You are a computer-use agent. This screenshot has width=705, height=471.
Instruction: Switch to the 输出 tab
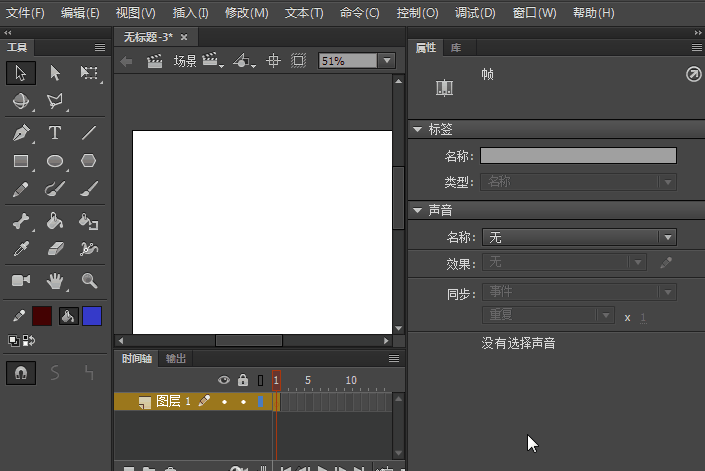[x=176, y=358]
